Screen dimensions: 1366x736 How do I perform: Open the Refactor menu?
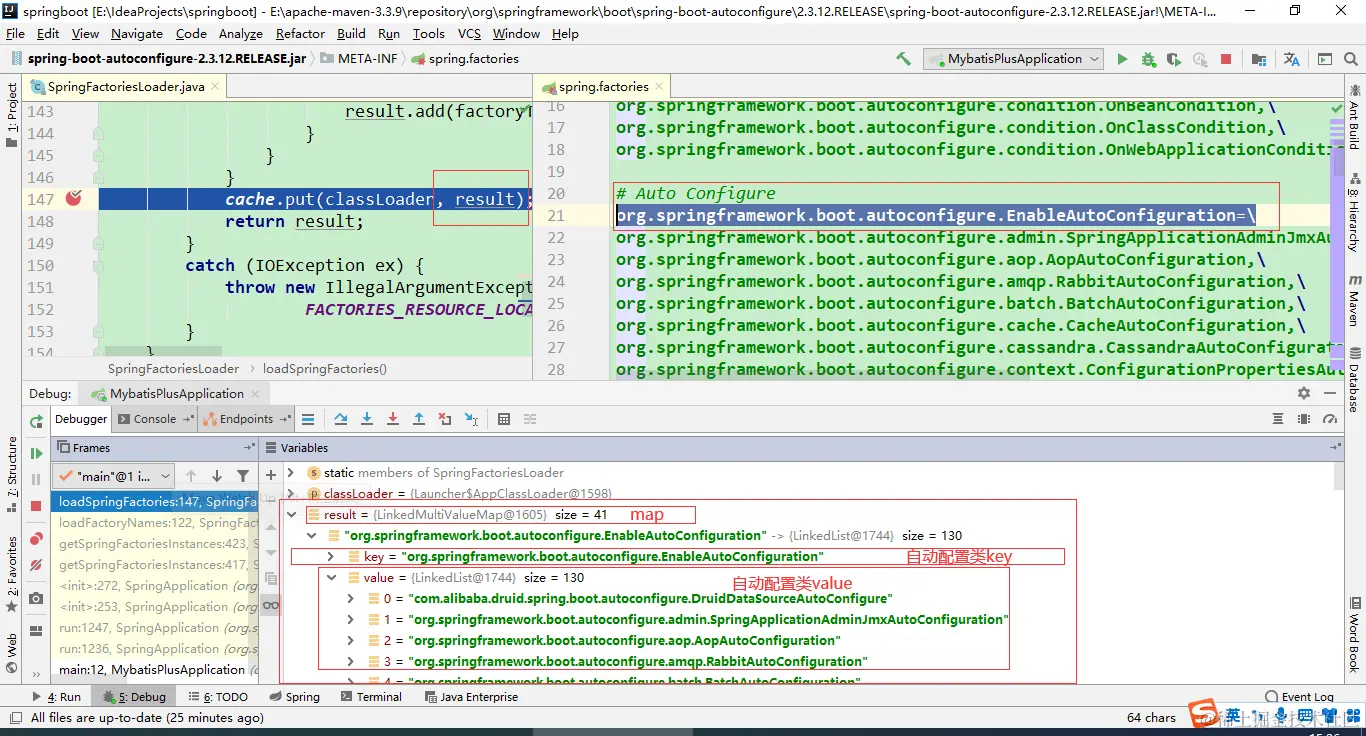pos(301,33)
